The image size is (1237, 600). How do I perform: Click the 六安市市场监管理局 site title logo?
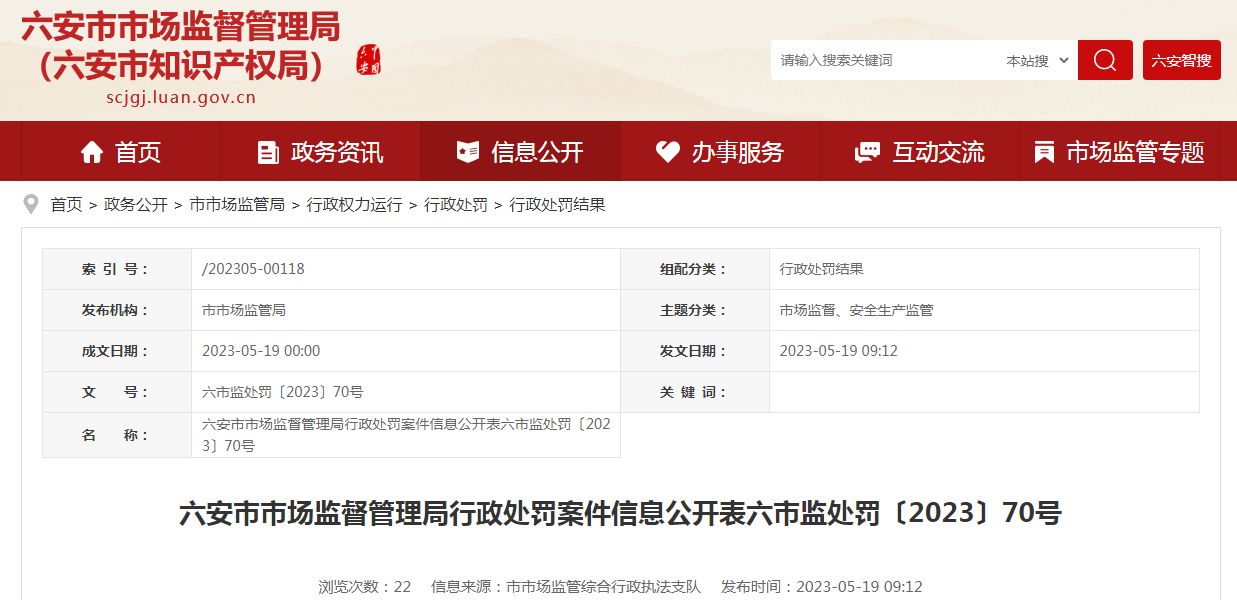pyautogui.click(x=181, y=45)
